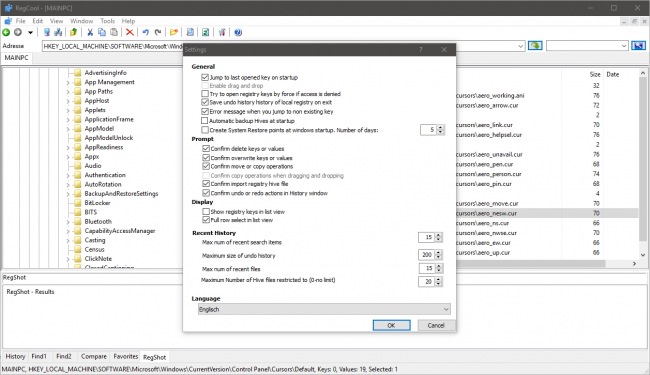Select the Bluetooth folder in tree
650x375 pixels.
98,222
